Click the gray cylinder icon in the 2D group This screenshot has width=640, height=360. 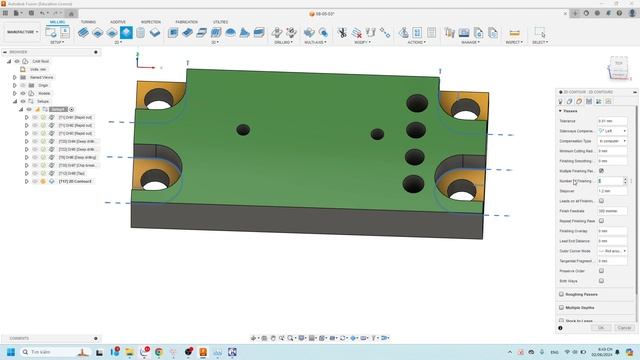[x=140, y=32]
